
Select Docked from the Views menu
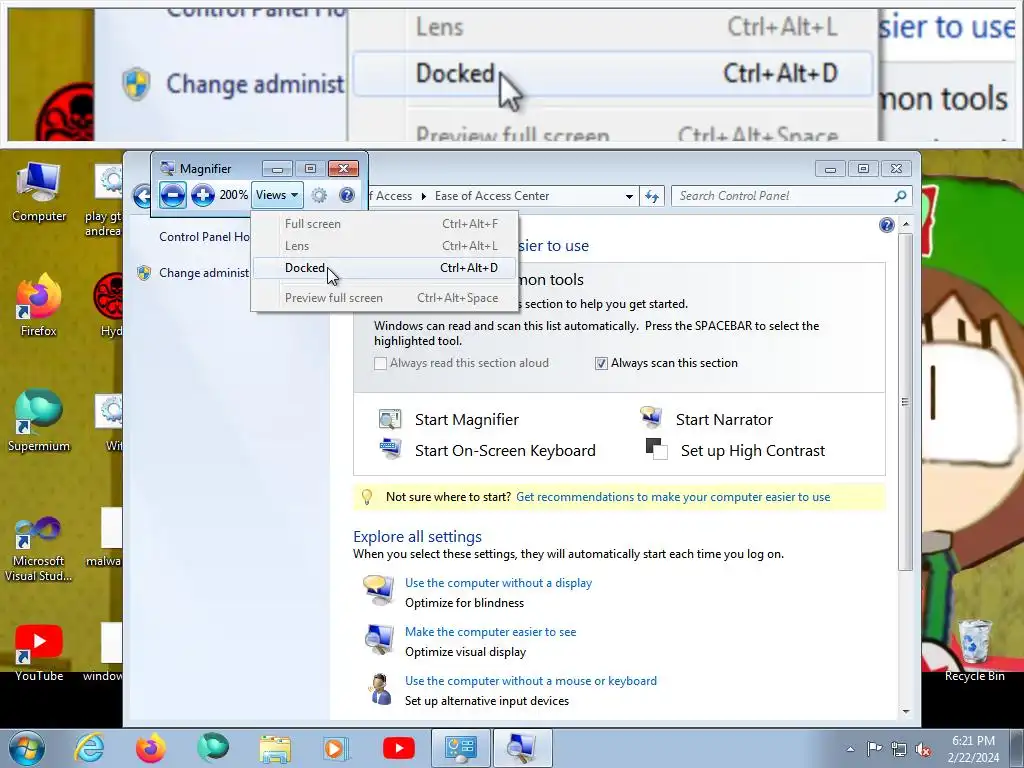[x=384, y=268]
